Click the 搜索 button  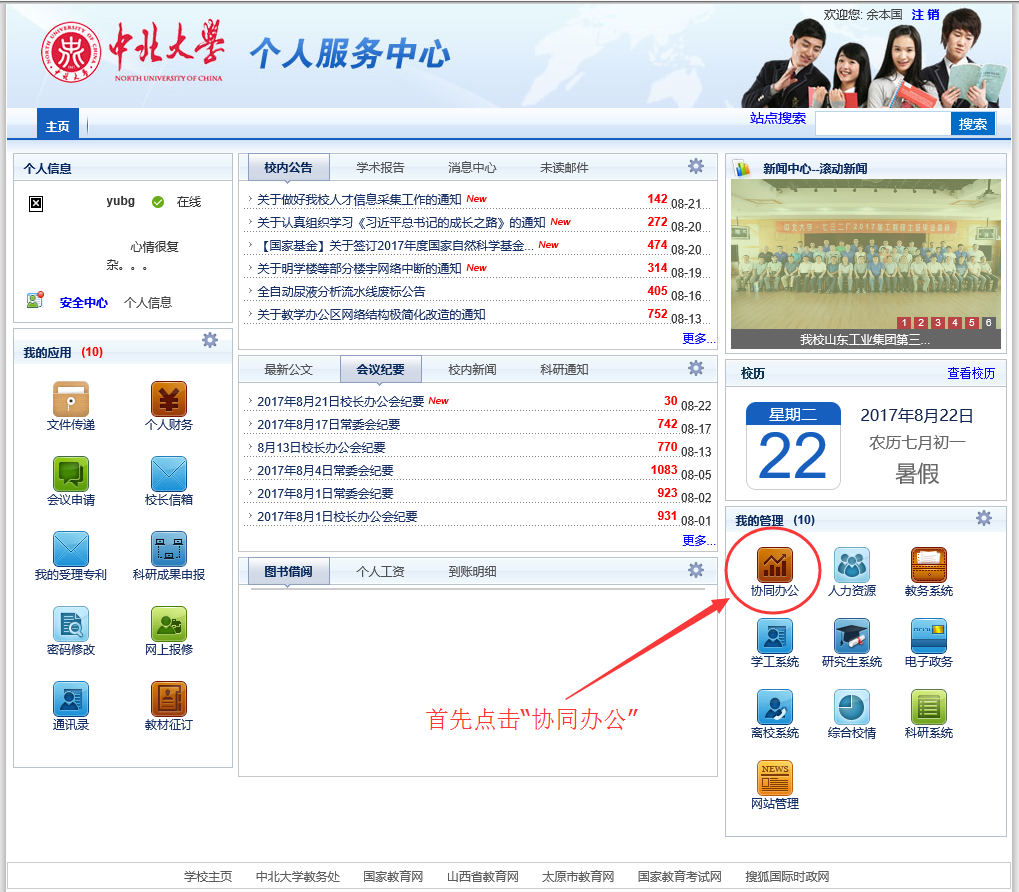pos(972,124)
